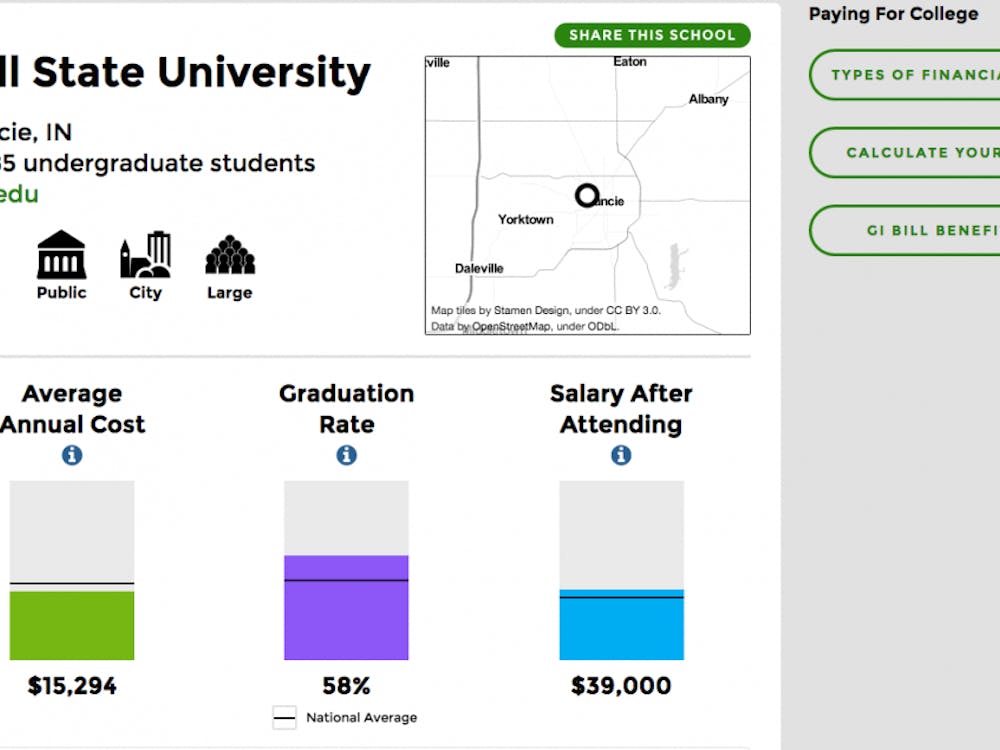
Task: Select the purple Graduation Rate bar
Action: click(x=346, y=605)
